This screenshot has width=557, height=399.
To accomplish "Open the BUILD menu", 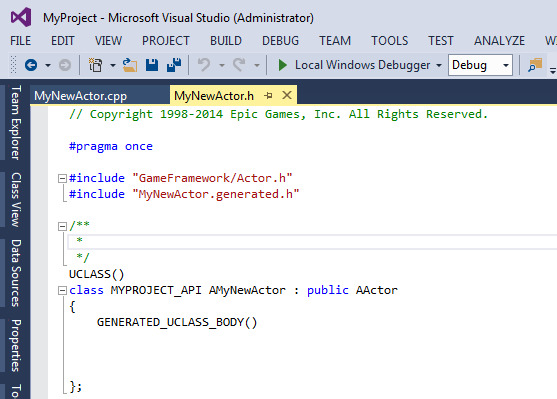I will click(226, 41).
